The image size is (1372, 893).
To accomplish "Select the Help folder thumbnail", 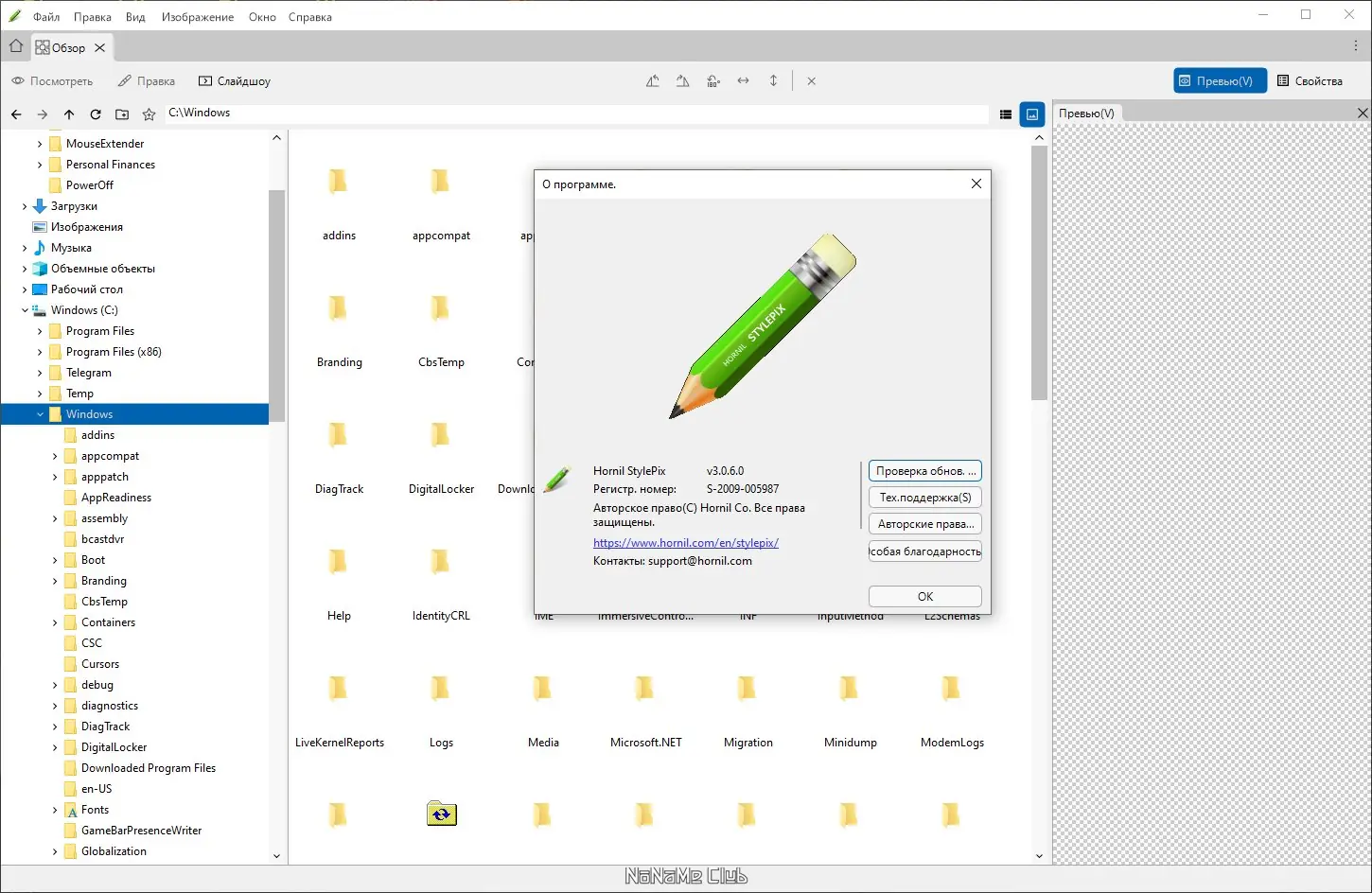I will [x=339, y=584].
